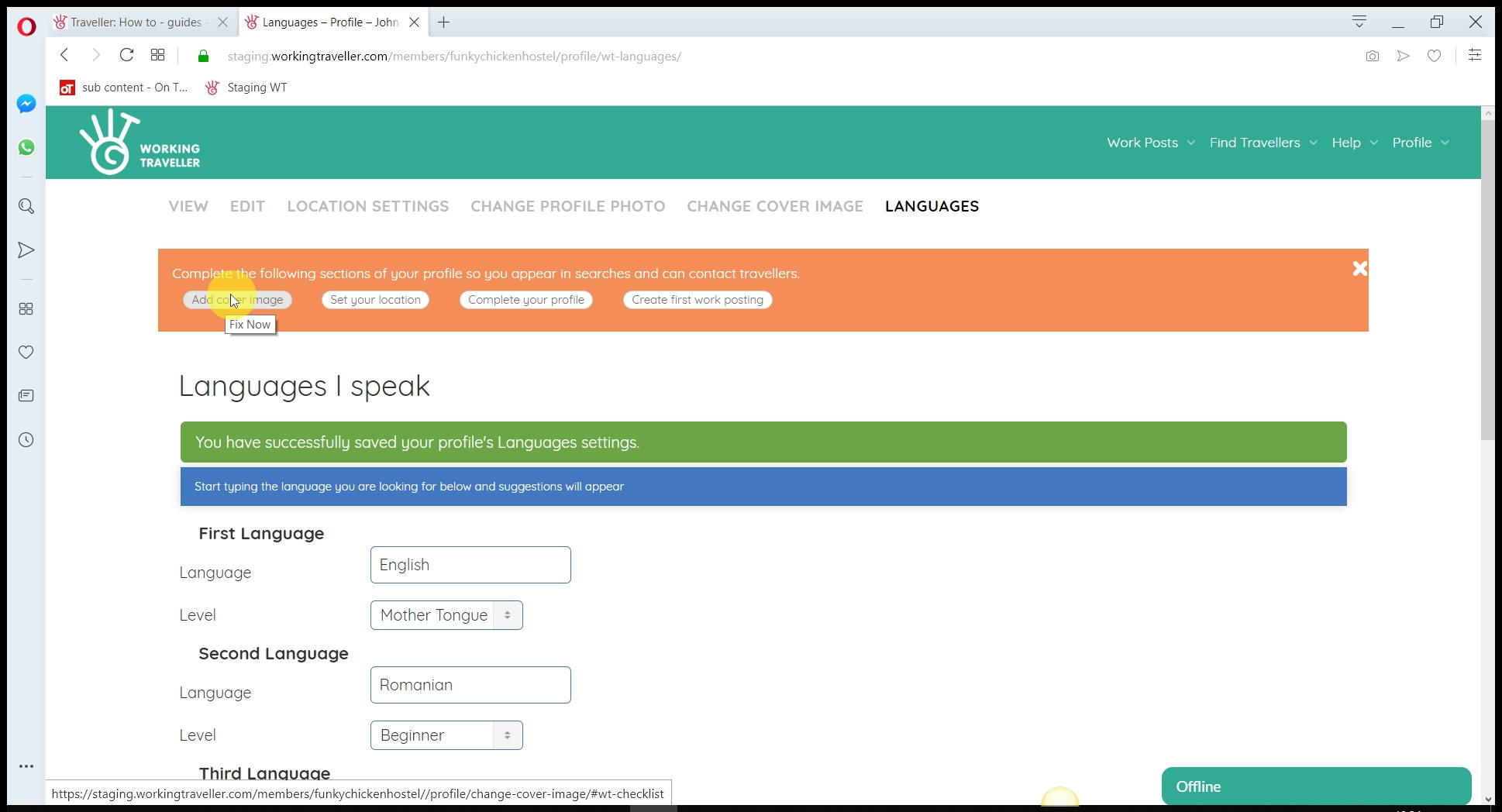Click the Romanian language input field

pyautogui.click(x=470, y=685)
